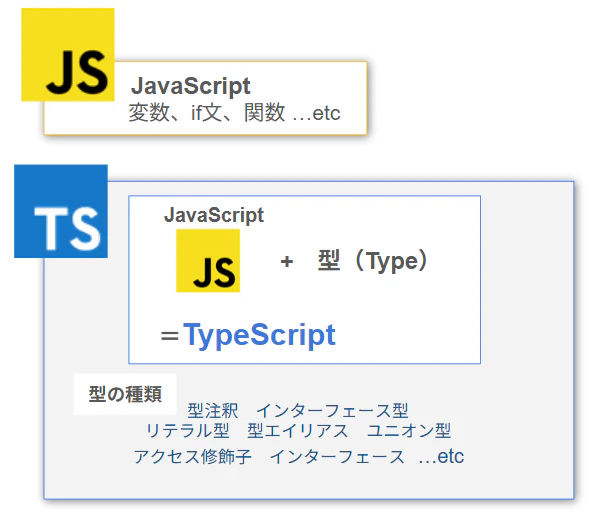
Task: Click the 型注釈 text
Action: 213,411
